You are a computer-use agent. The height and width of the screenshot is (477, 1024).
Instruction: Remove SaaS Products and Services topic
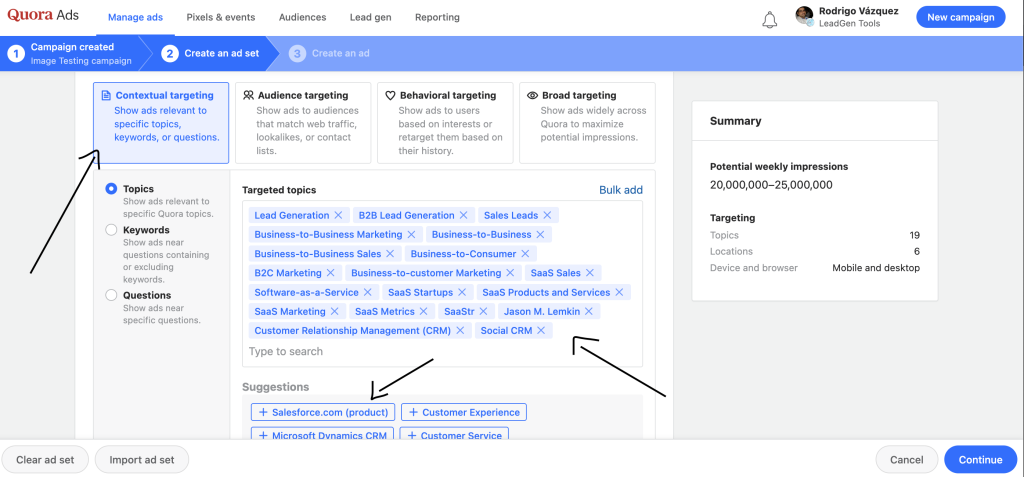click(619, 292)
